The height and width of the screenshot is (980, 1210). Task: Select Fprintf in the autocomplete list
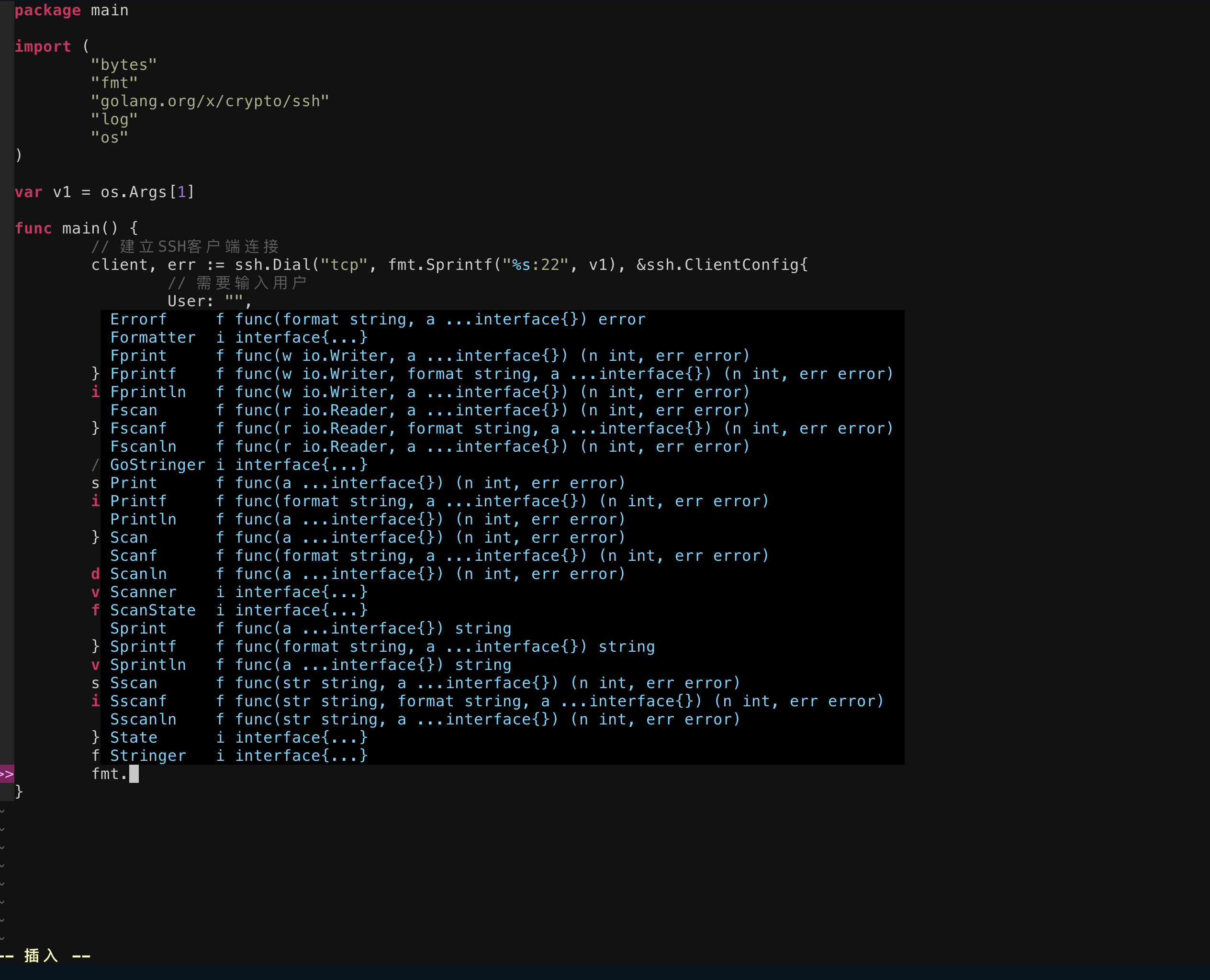(x=503, y=374)
